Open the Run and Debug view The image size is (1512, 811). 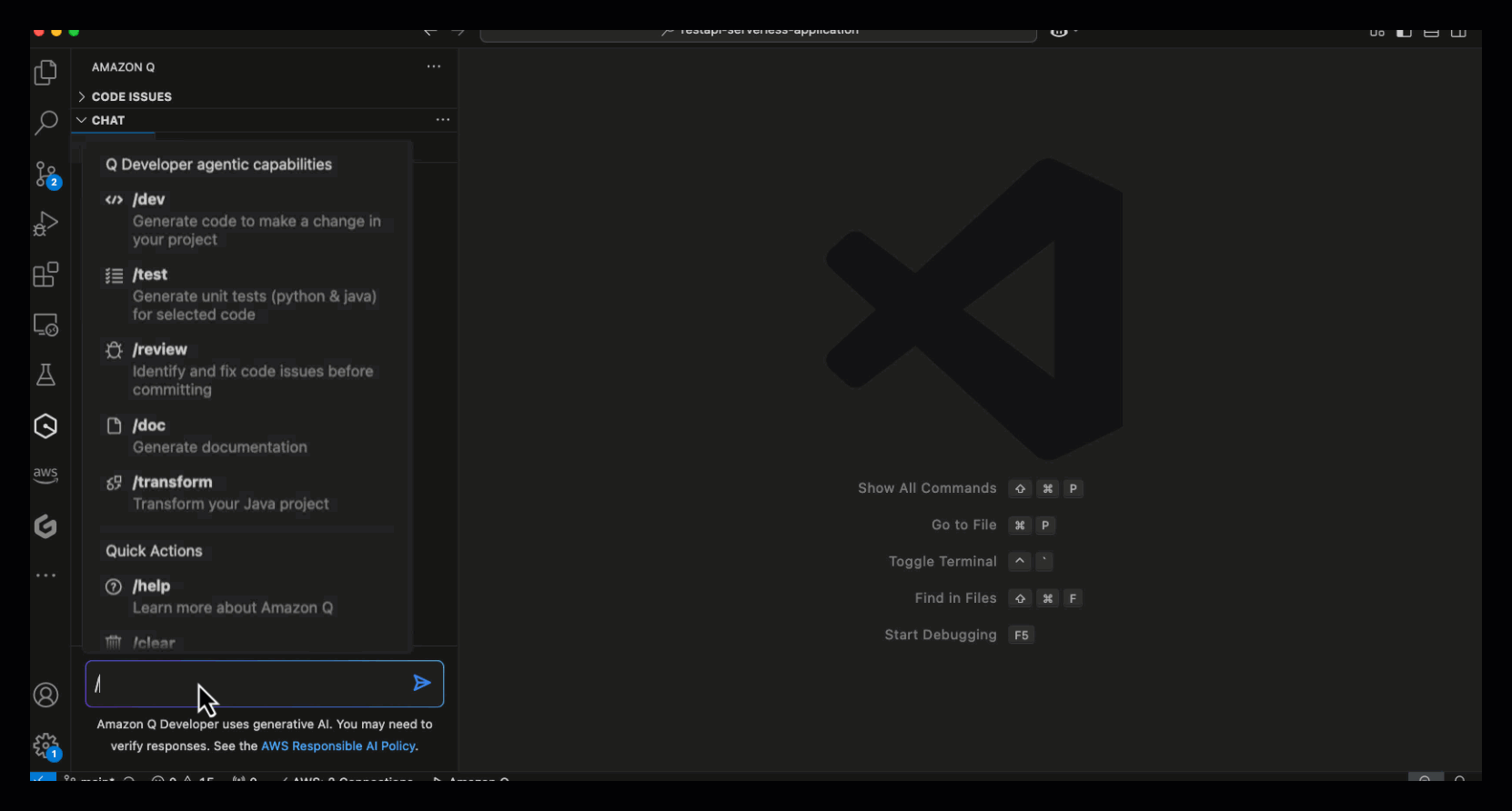point(45,224)
